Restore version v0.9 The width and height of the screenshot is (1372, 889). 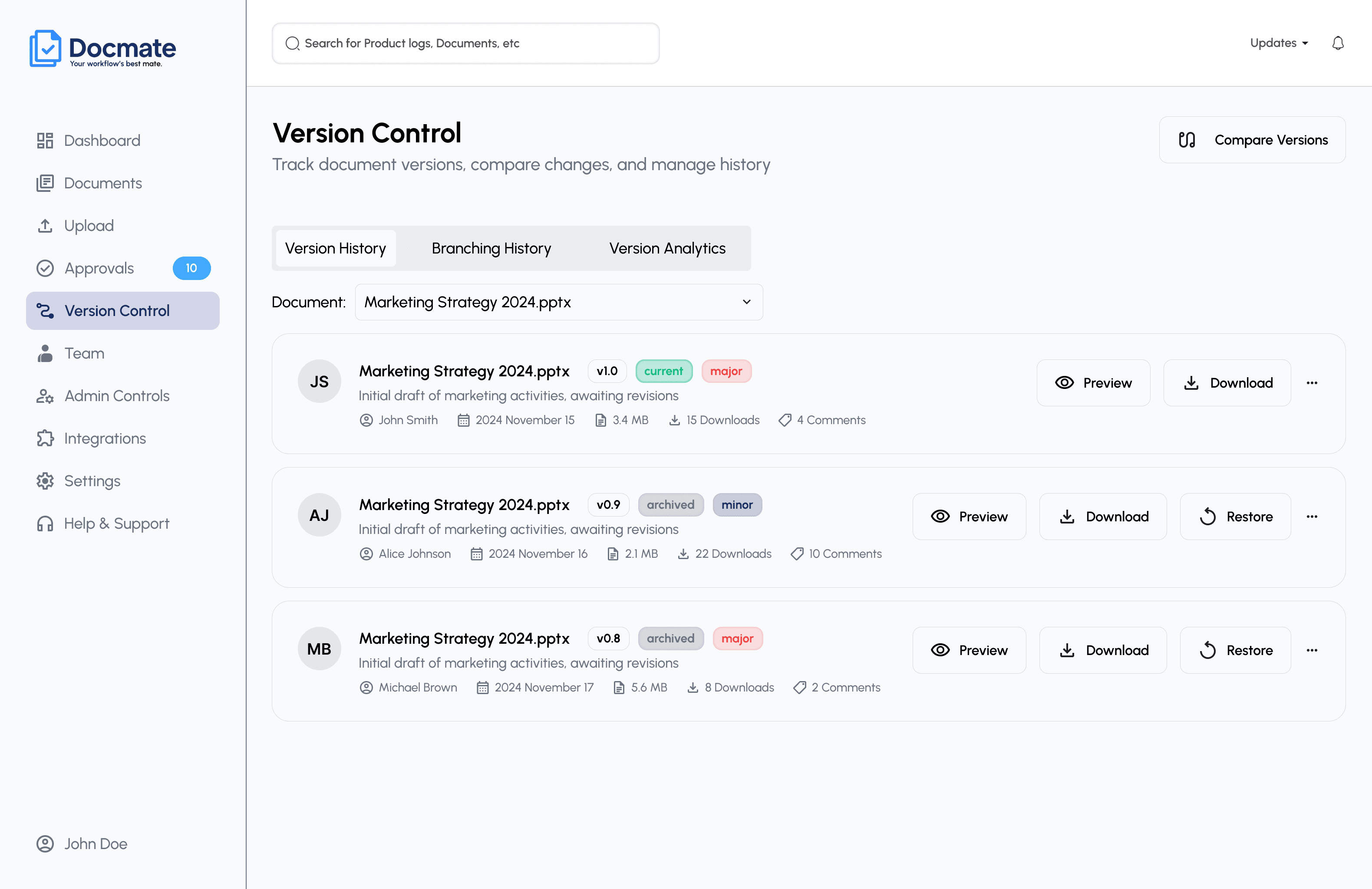(1235, 517)
